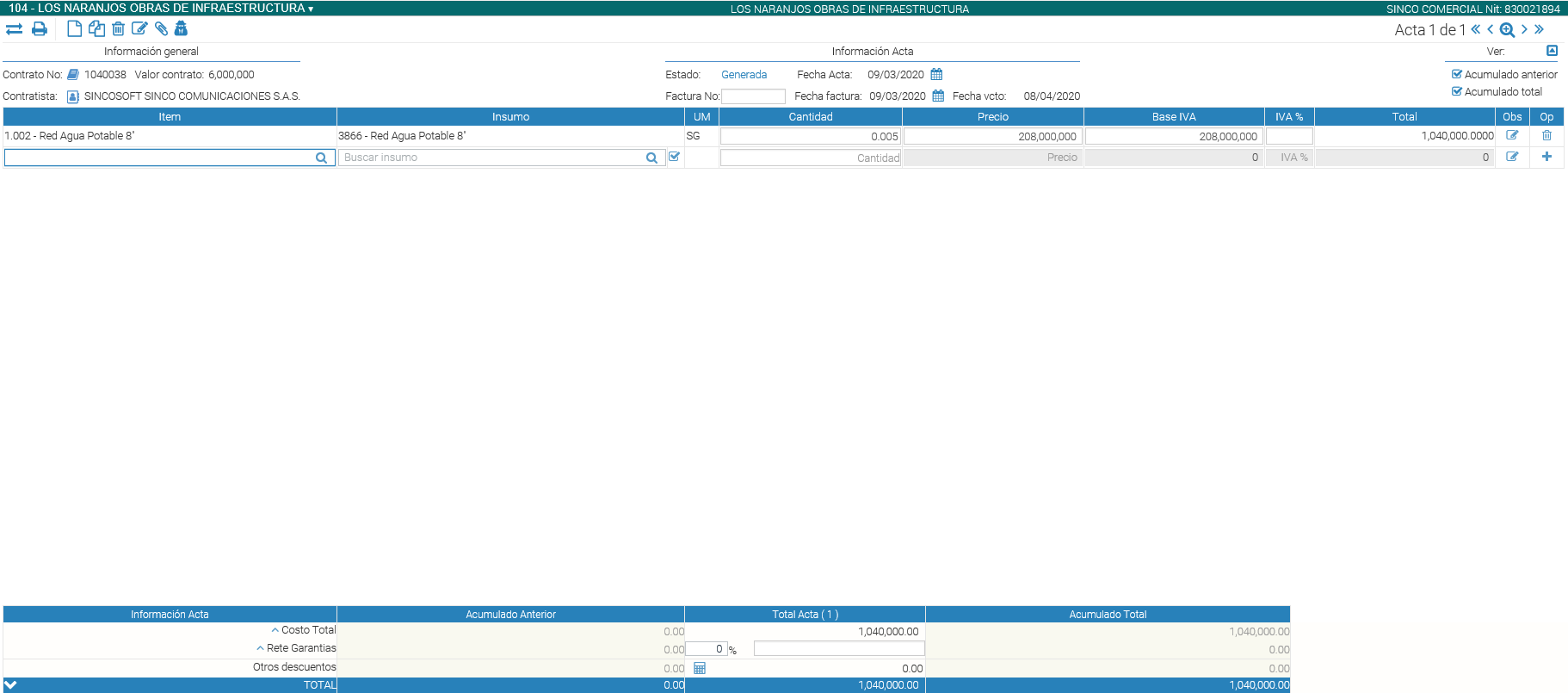The width and height of the screenshot is (1568, 693).
Task: Toggle the Acumulado anterior checkbox
Action: (x=1457, y=74)
